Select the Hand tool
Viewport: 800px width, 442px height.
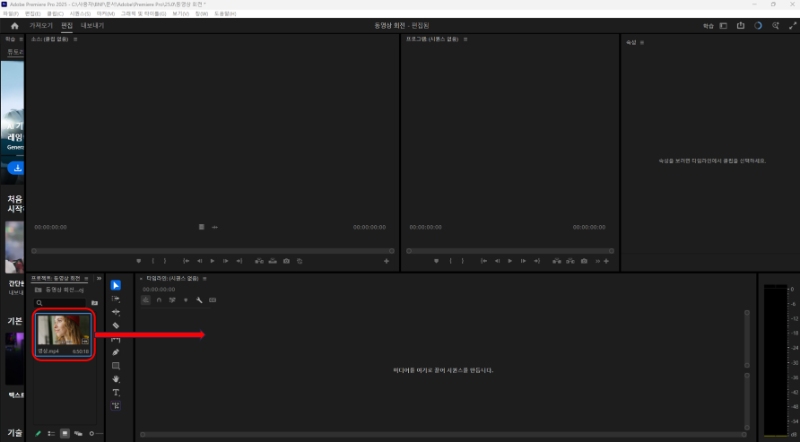116,379
